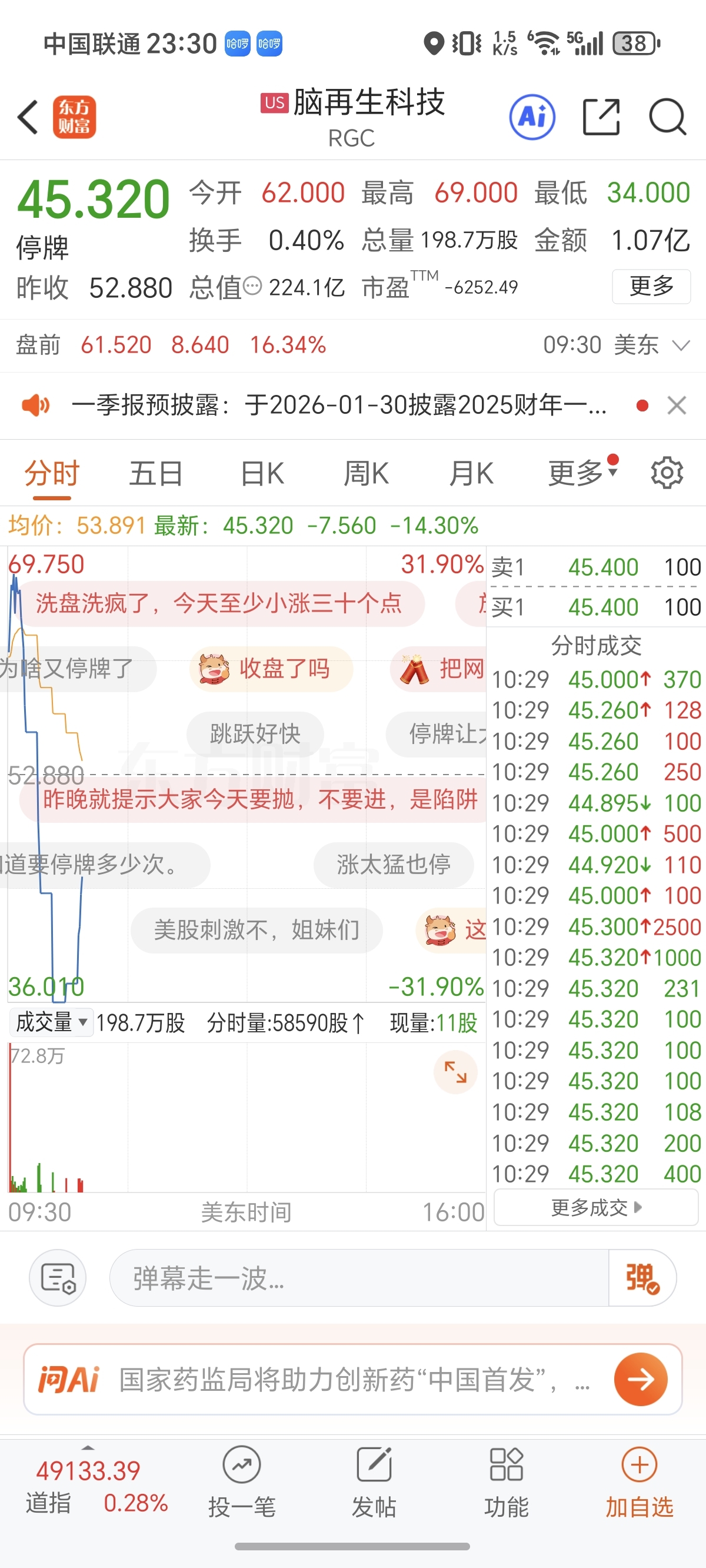
Task: Tap the 收盘了吗 danmaku comment
Action: 271,669
